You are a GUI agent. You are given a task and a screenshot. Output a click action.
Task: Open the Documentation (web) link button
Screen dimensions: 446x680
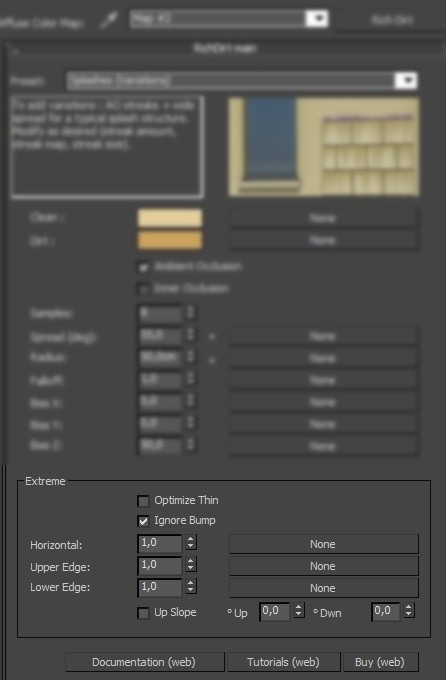click(x=144, y=662)
